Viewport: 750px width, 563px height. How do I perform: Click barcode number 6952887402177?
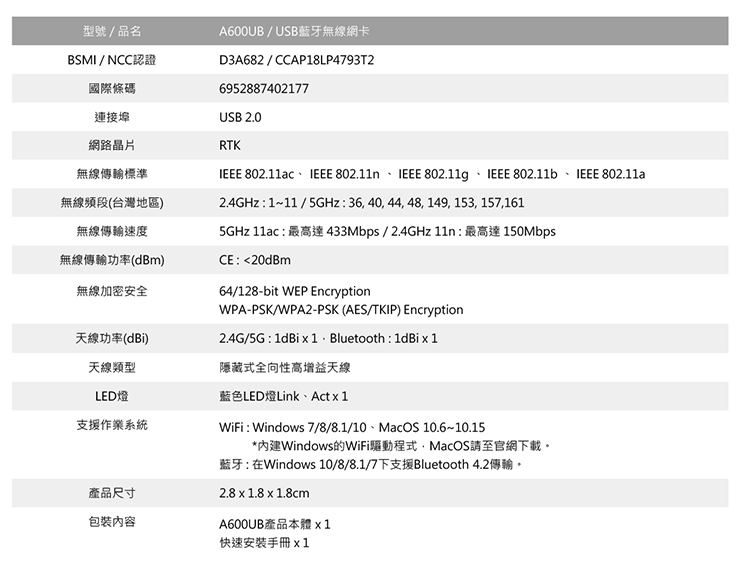264,88
